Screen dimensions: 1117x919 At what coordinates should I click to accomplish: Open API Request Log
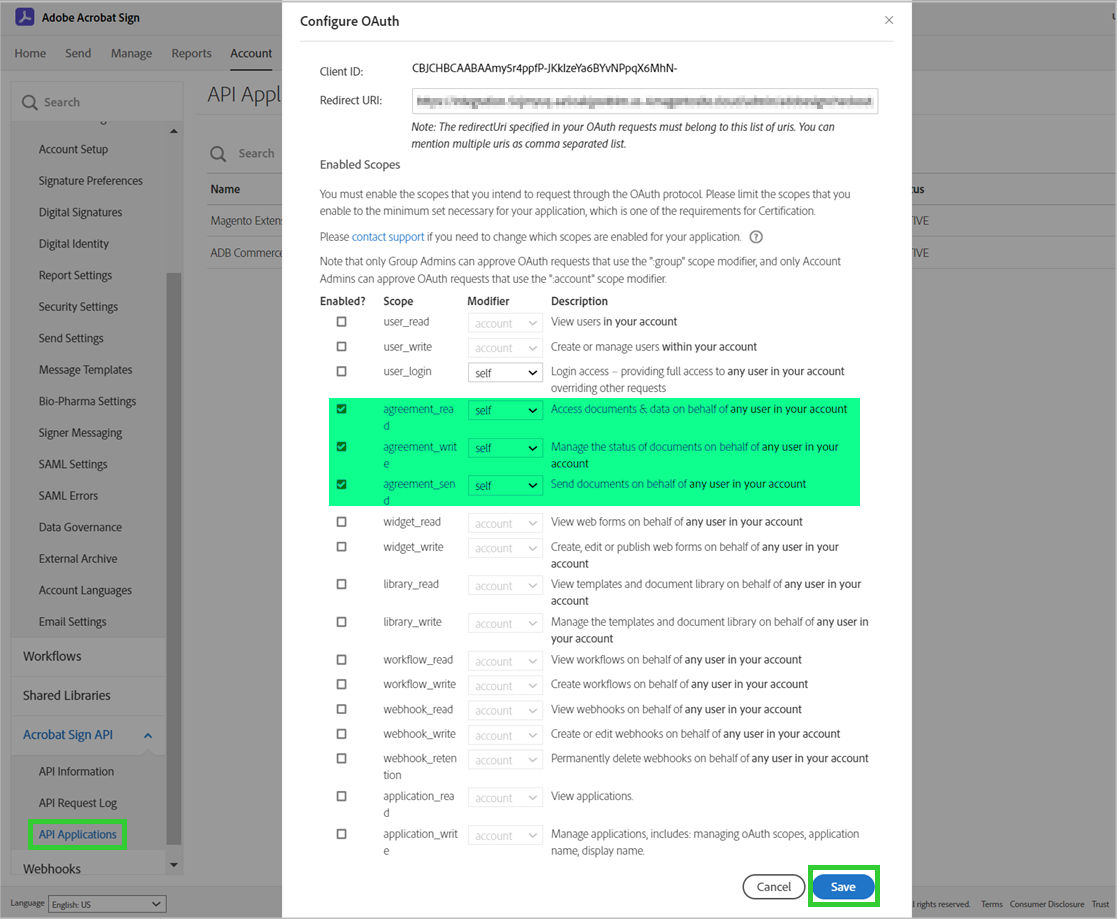click(x=78, y=804)
